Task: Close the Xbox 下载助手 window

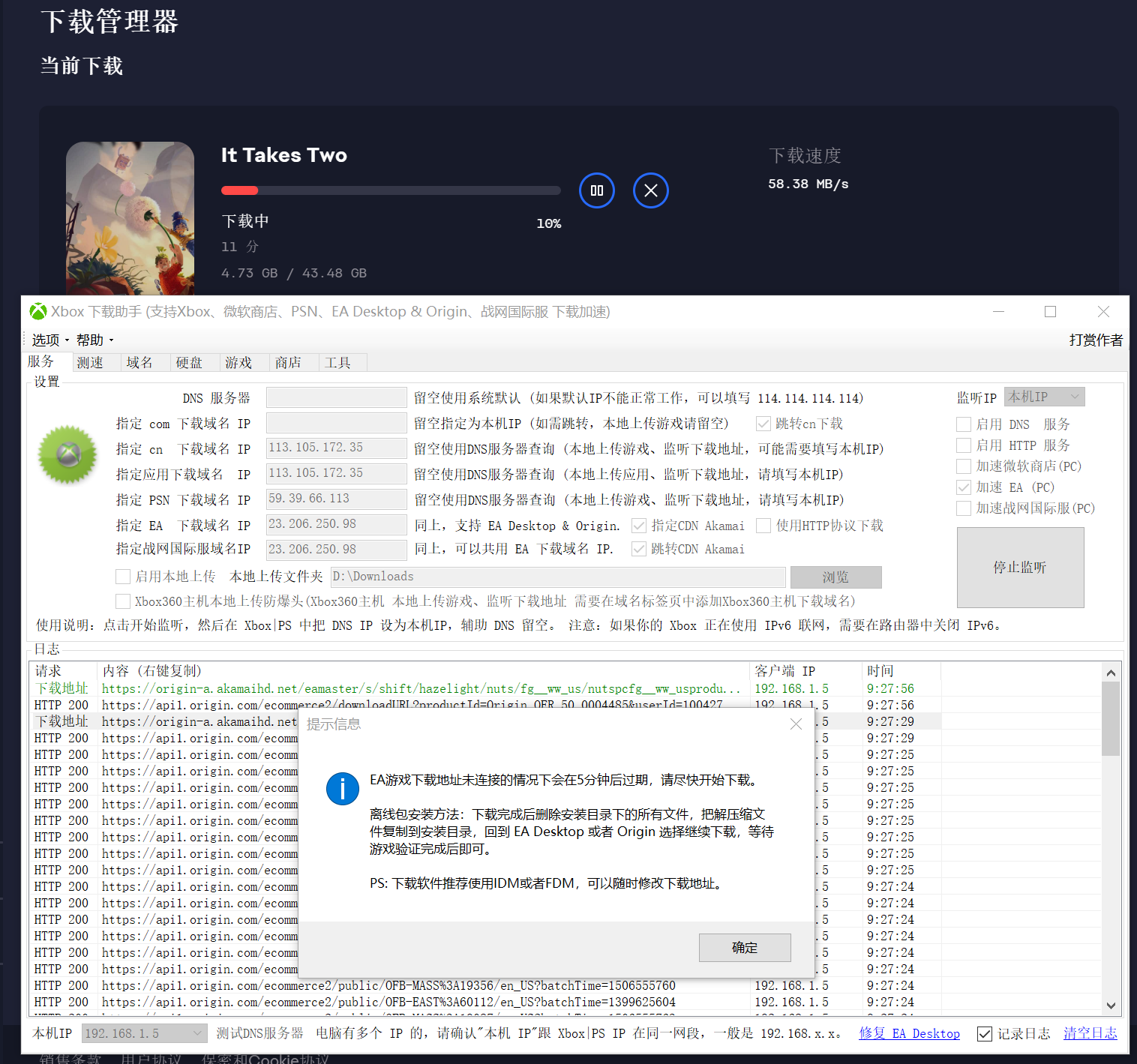Action: tap(1102, 311)
